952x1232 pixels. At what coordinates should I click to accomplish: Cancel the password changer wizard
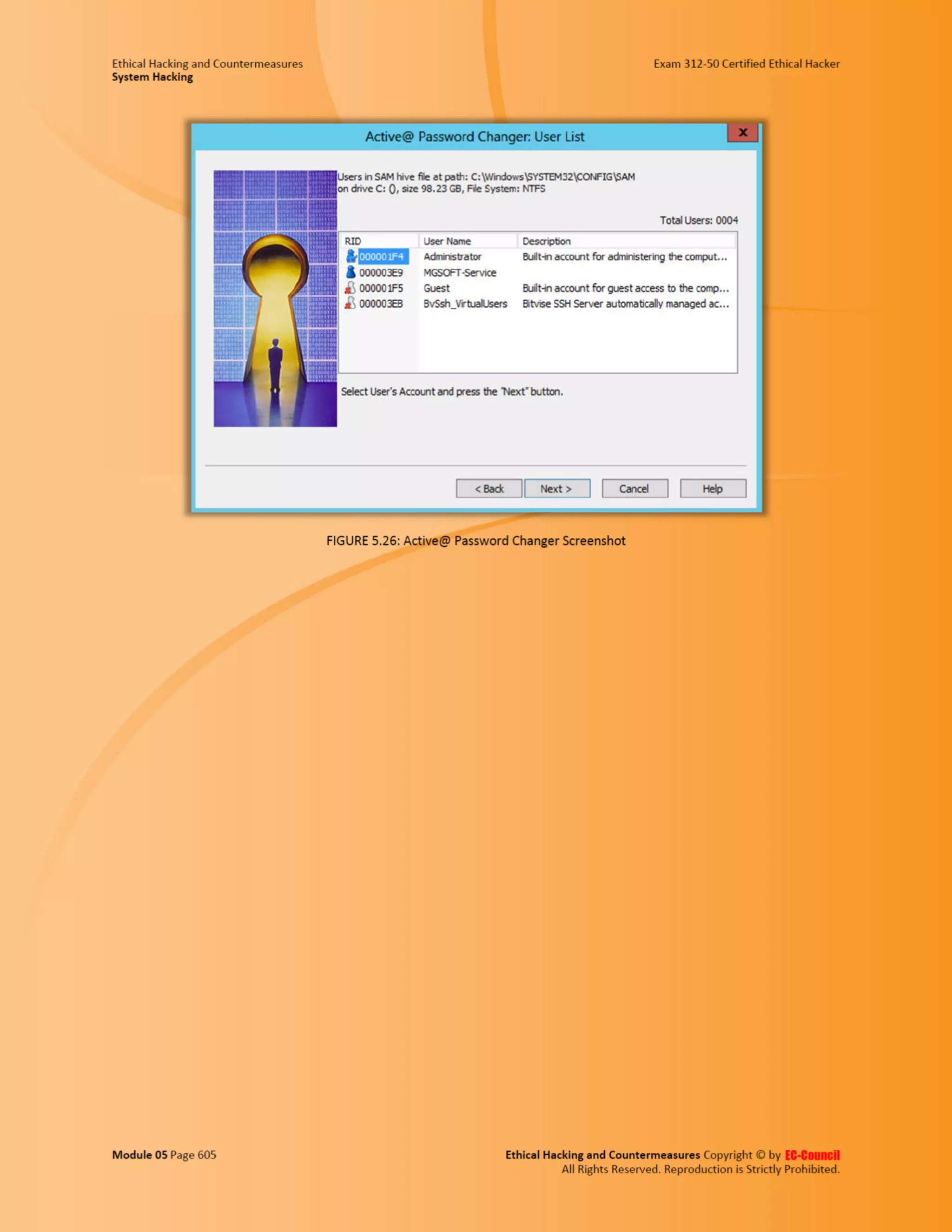pyautogui.click(x=635, y=489)
